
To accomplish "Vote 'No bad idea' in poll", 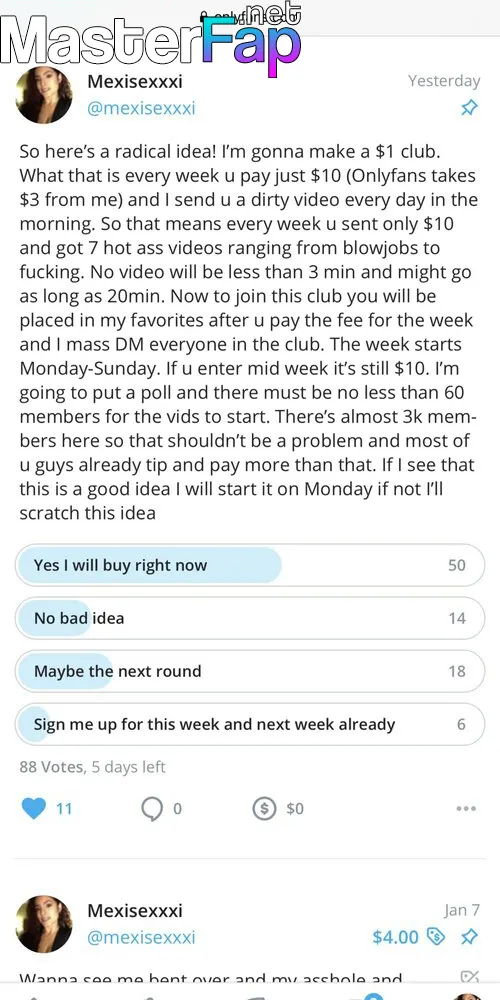I will pyautogui.click(x=250, y=618).
